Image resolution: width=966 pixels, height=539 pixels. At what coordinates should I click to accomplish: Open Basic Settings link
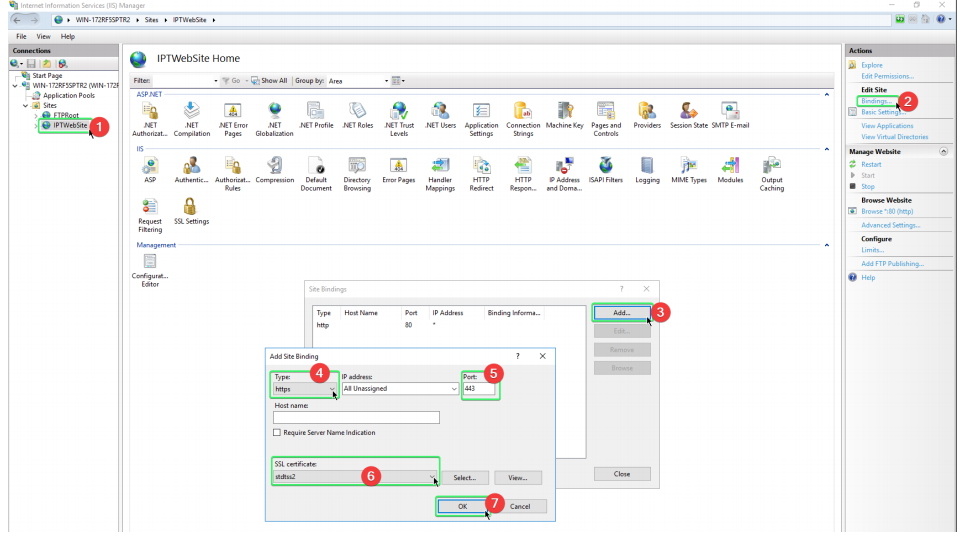click(x=883, y=112)
